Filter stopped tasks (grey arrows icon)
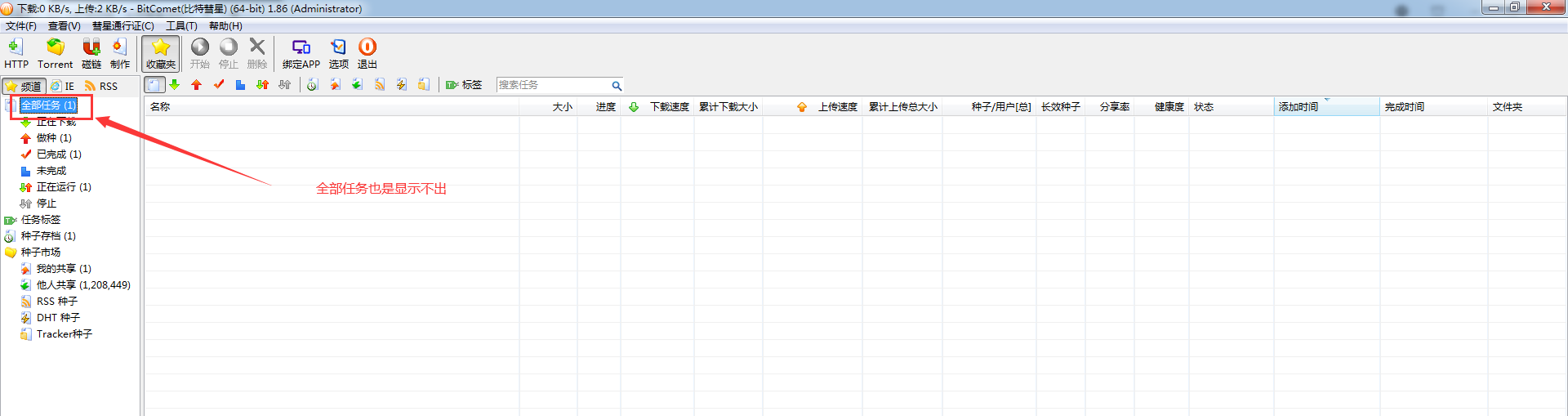This screenshot has height=416, width=1568. click(284, 85)
